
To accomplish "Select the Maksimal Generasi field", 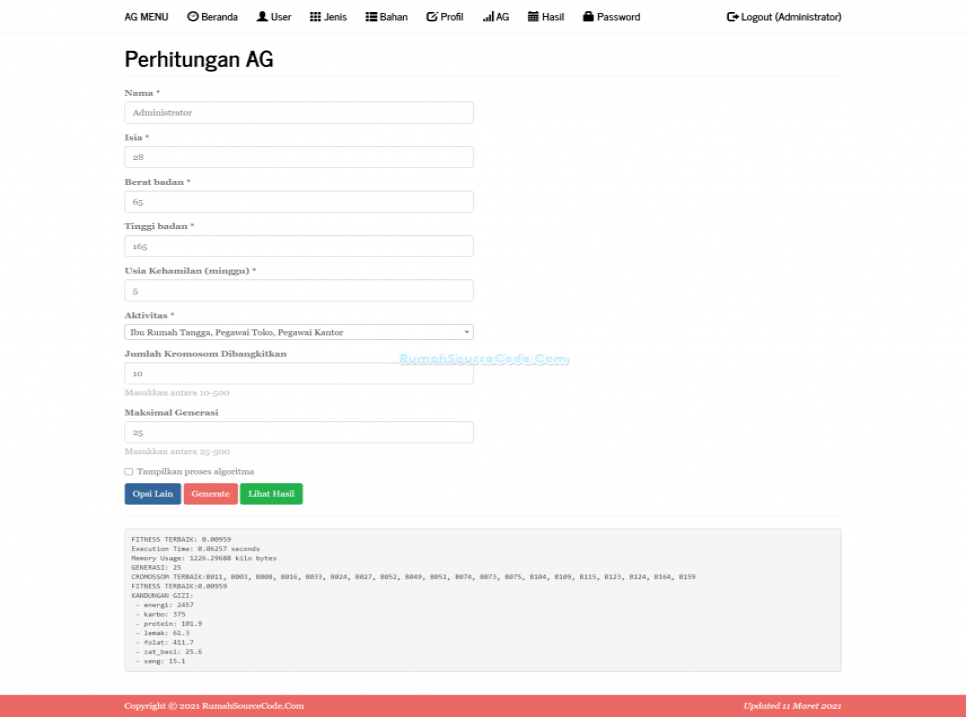I will 298,432.
